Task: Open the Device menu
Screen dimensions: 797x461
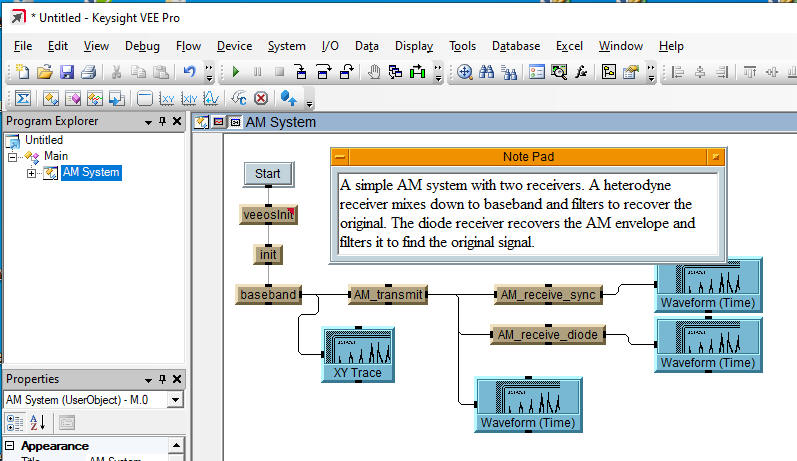Action: [x=234, y=46]
